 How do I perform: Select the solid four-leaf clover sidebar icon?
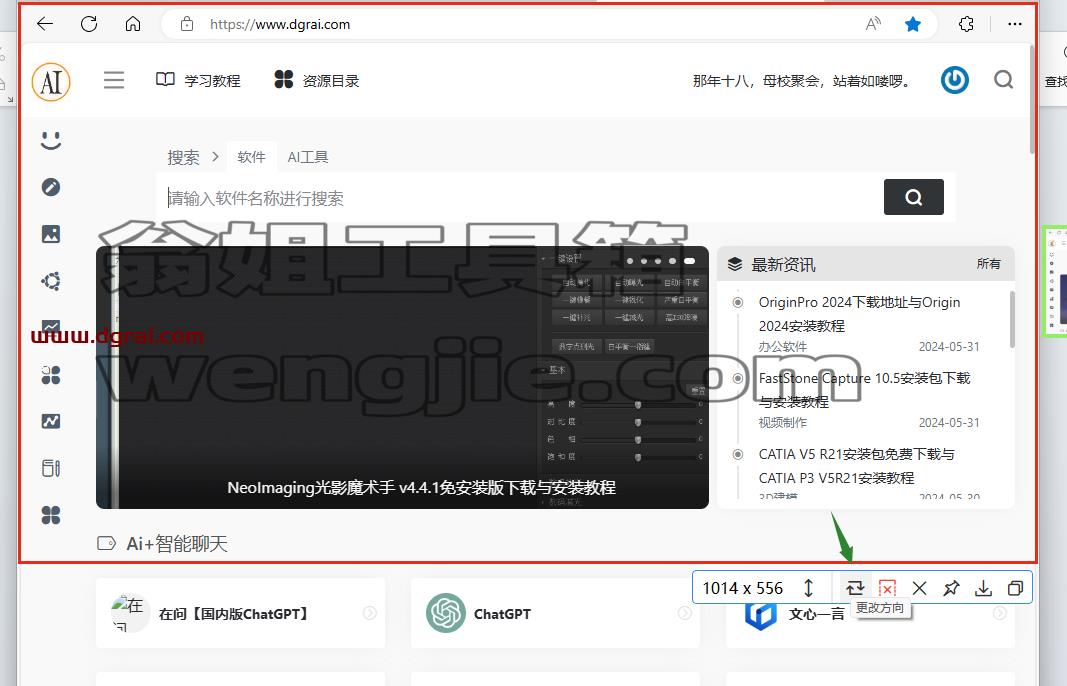(x=51, y=515)
